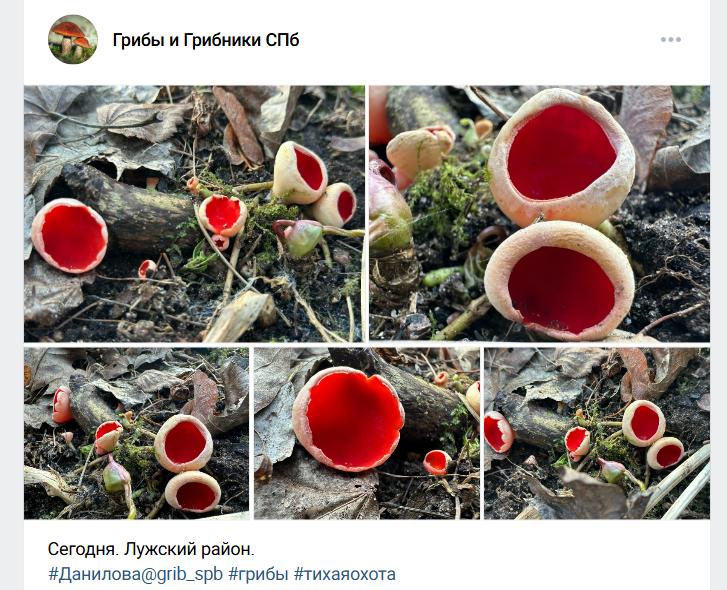This screenshot has height=590, width=727.
Task: Open the top-right photo of two large cups
Action: click(x=539, y=214)
